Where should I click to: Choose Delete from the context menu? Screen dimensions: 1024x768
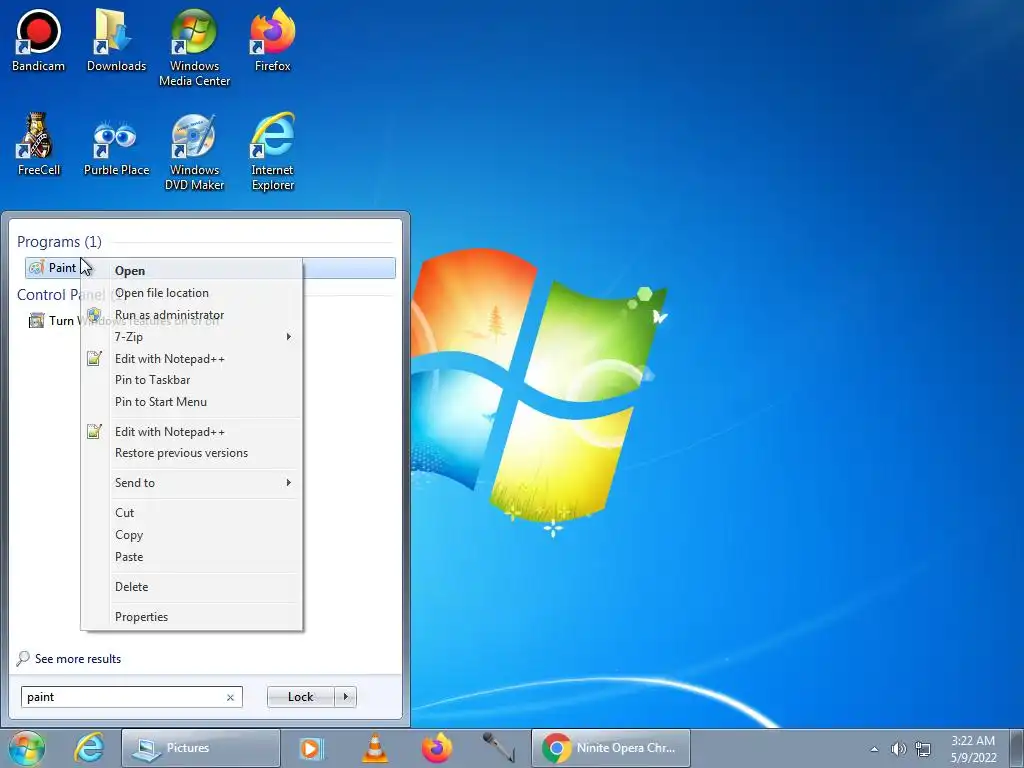click(x=192, y=586)
